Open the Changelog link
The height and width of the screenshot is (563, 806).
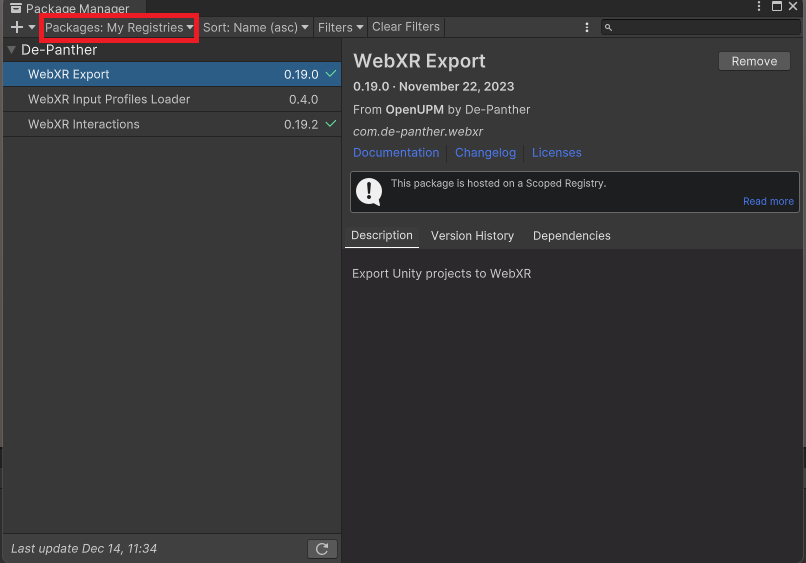(x=485, y=153)
